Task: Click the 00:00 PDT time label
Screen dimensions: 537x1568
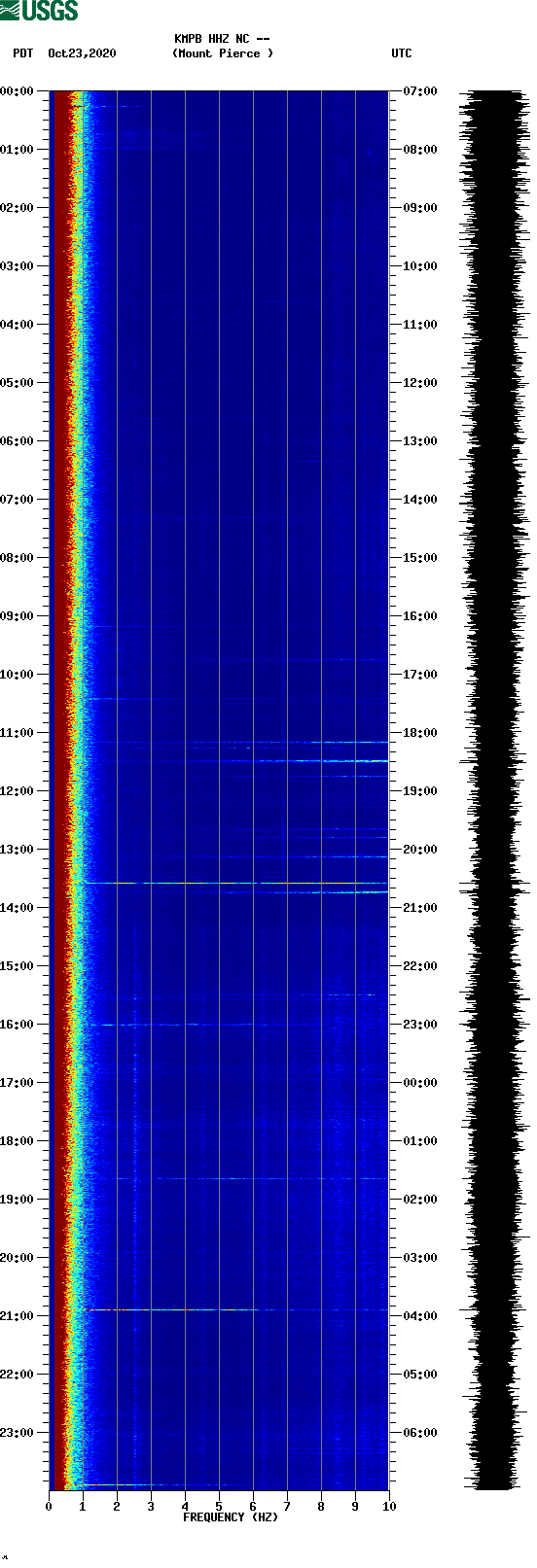Action: coord(17,91)
